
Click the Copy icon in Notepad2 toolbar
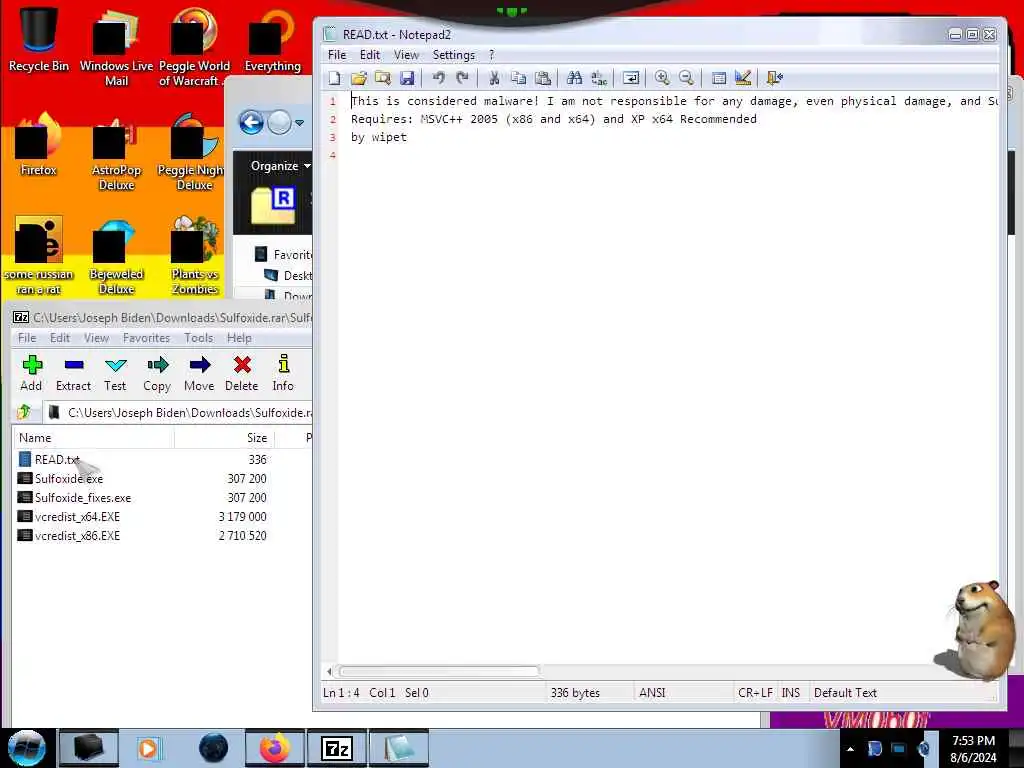point(519,78)
